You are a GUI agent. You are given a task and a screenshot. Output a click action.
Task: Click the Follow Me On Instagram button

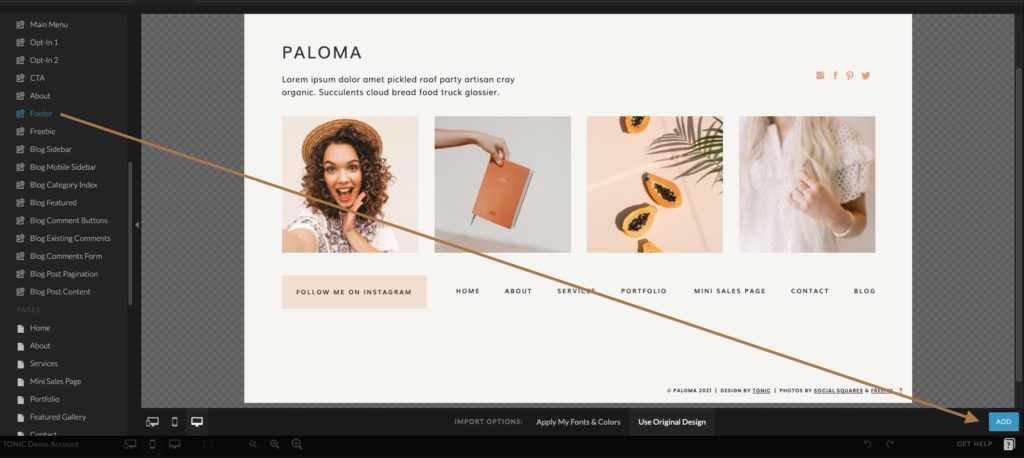click(x=354, y=292)
